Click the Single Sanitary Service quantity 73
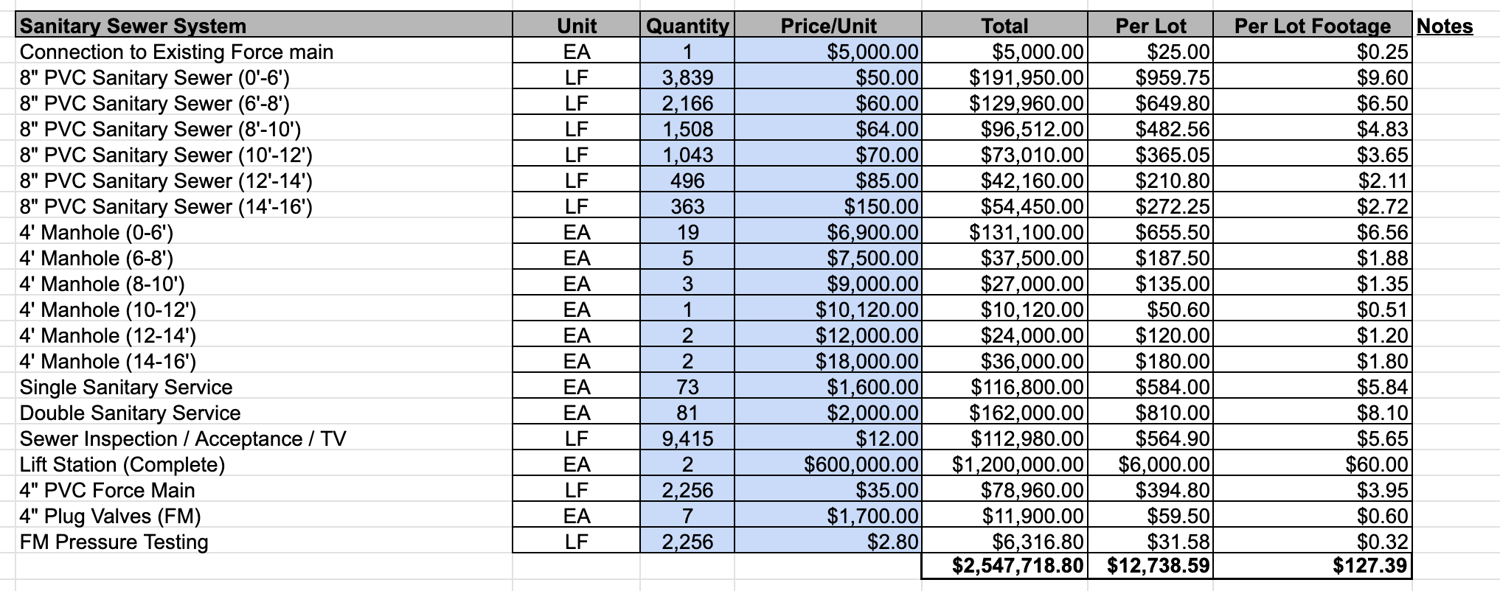 point(688,388)
